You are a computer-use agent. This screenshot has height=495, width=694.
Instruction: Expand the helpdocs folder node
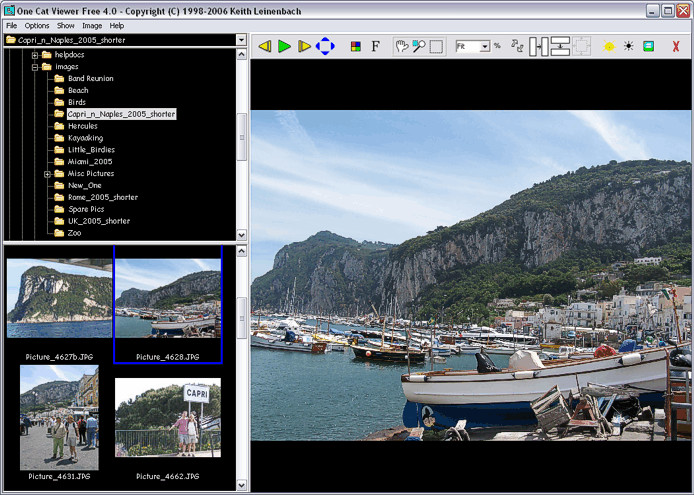(x=35, y=55)
